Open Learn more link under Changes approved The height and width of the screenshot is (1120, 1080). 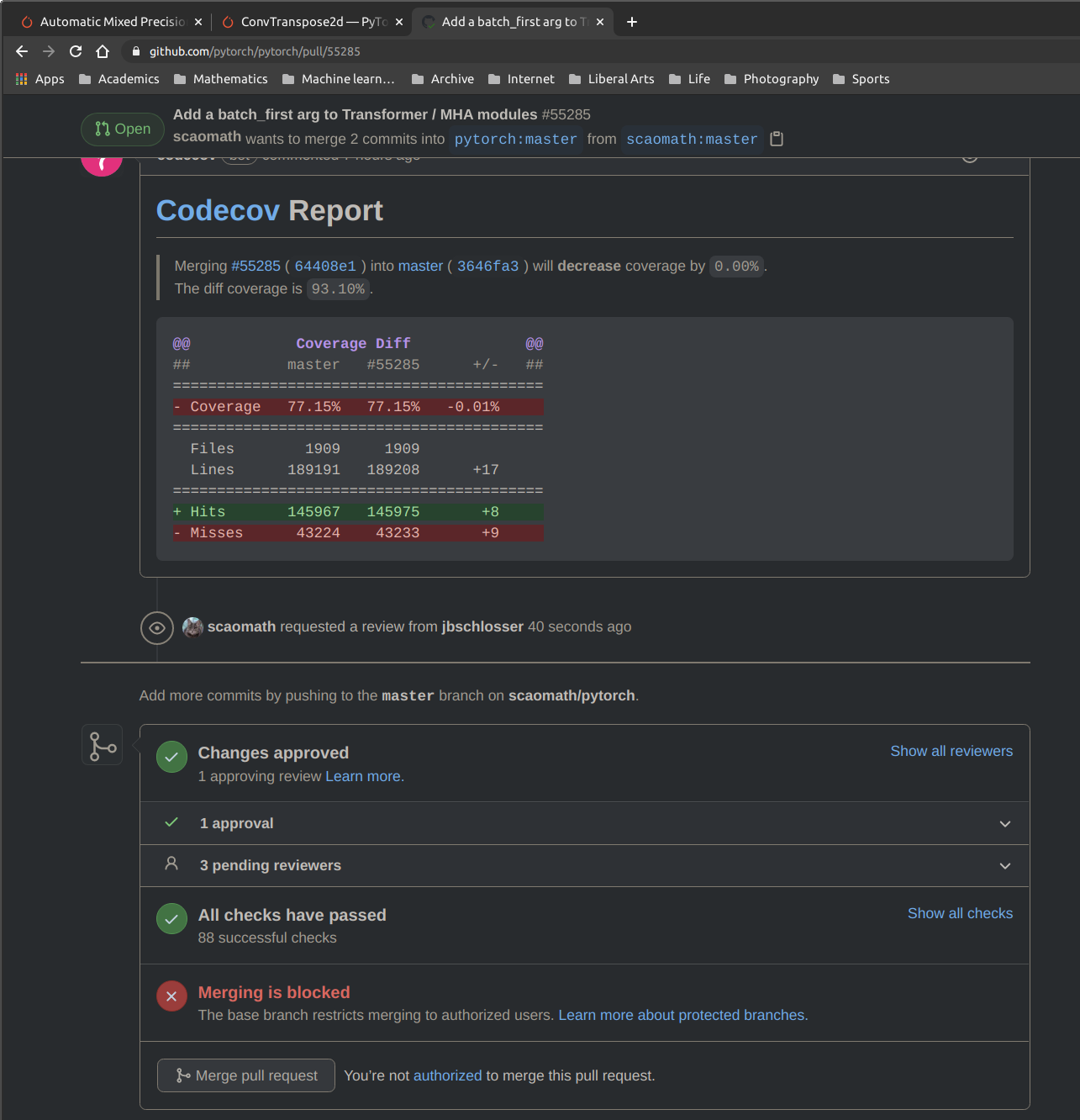pos(365,776)
